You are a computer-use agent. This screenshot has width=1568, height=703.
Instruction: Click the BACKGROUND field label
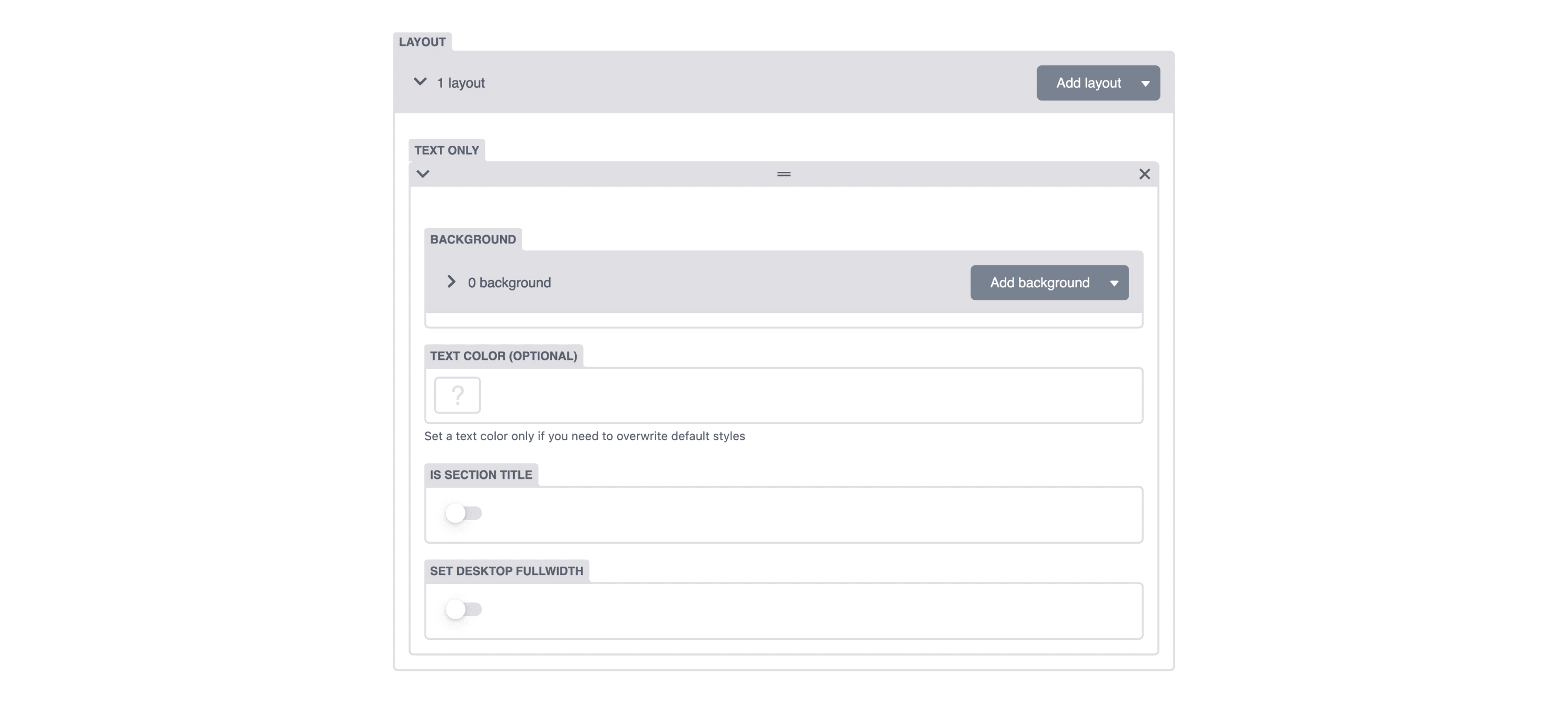click(x=473, y=239)
